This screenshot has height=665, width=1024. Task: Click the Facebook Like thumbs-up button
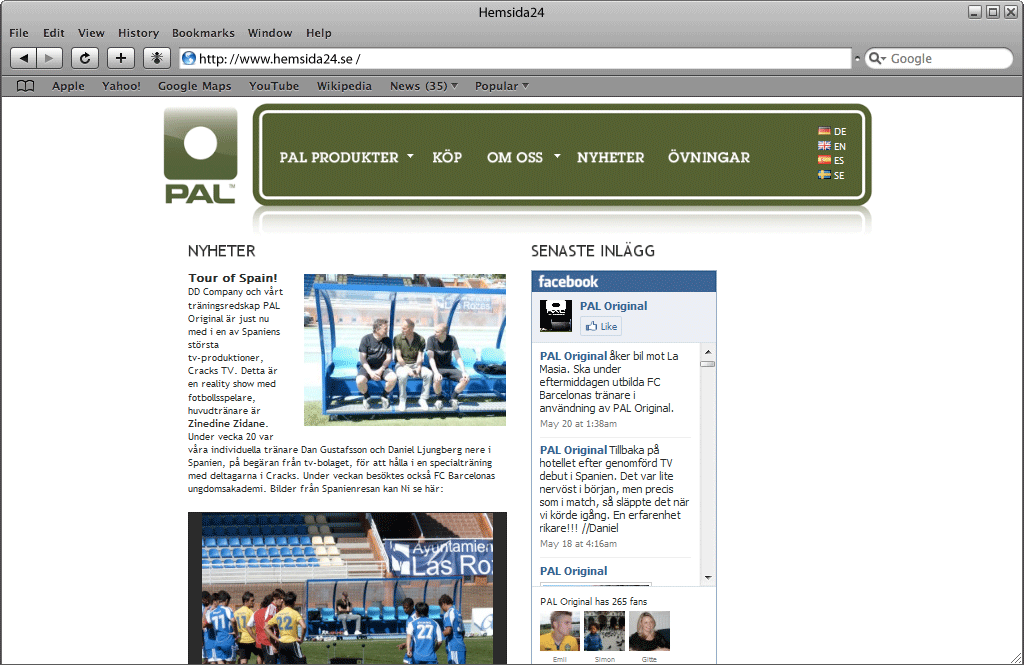coord(601,326)
